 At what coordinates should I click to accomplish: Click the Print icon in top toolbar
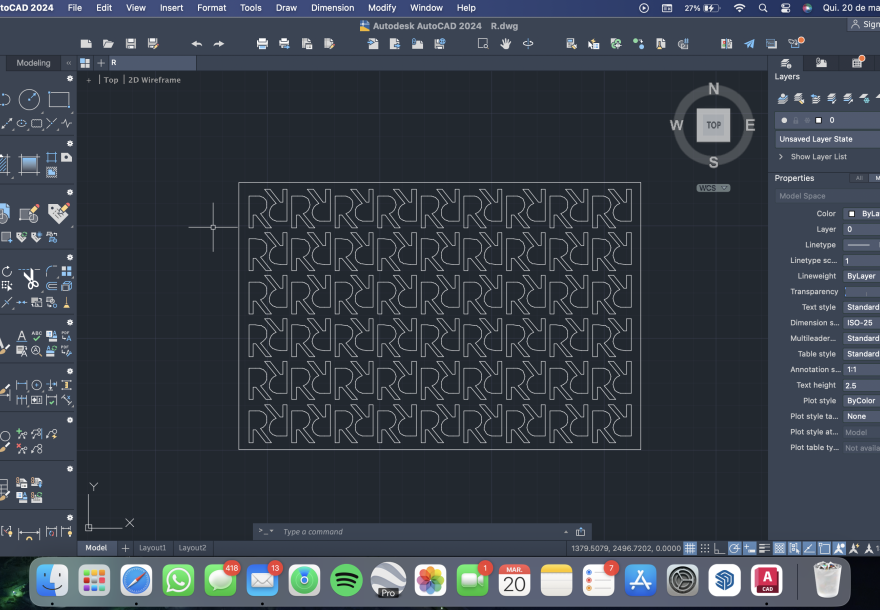(x=262, y=44)
